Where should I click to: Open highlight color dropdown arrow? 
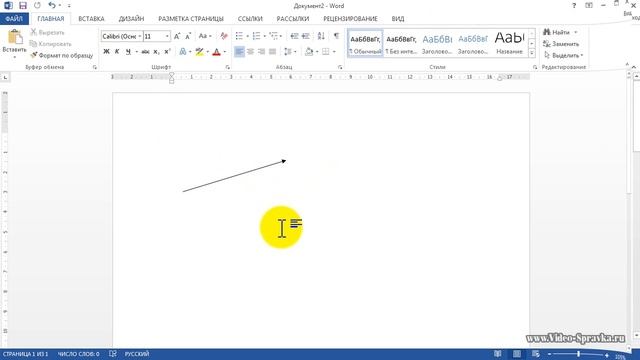coord(207,52)
